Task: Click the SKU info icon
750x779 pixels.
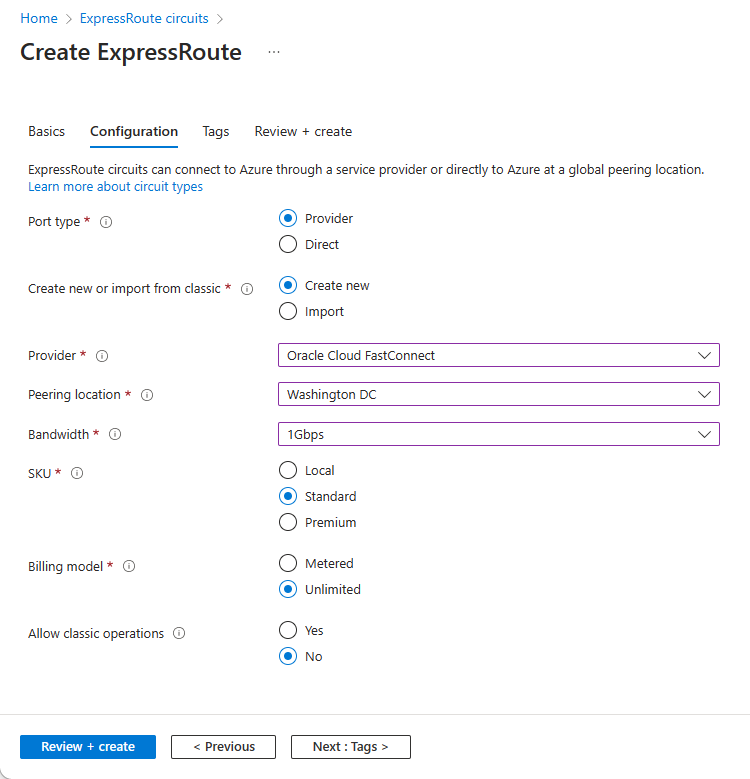Action: point(77,474)
